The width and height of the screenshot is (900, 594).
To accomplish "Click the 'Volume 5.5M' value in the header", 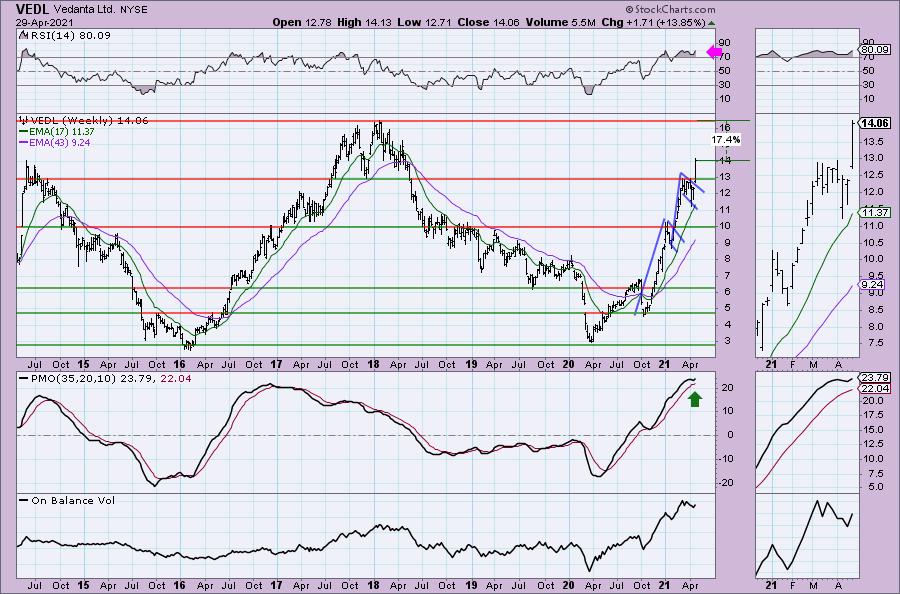I will point(560,22).
